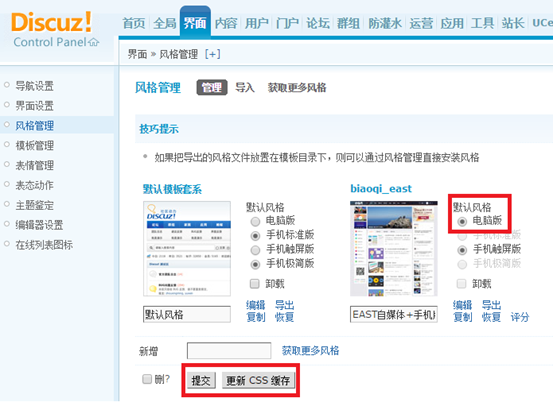This screenshot has height=407, width=554.
Task: Click 导出 link for the default template
Action: [x=284, y=305]
